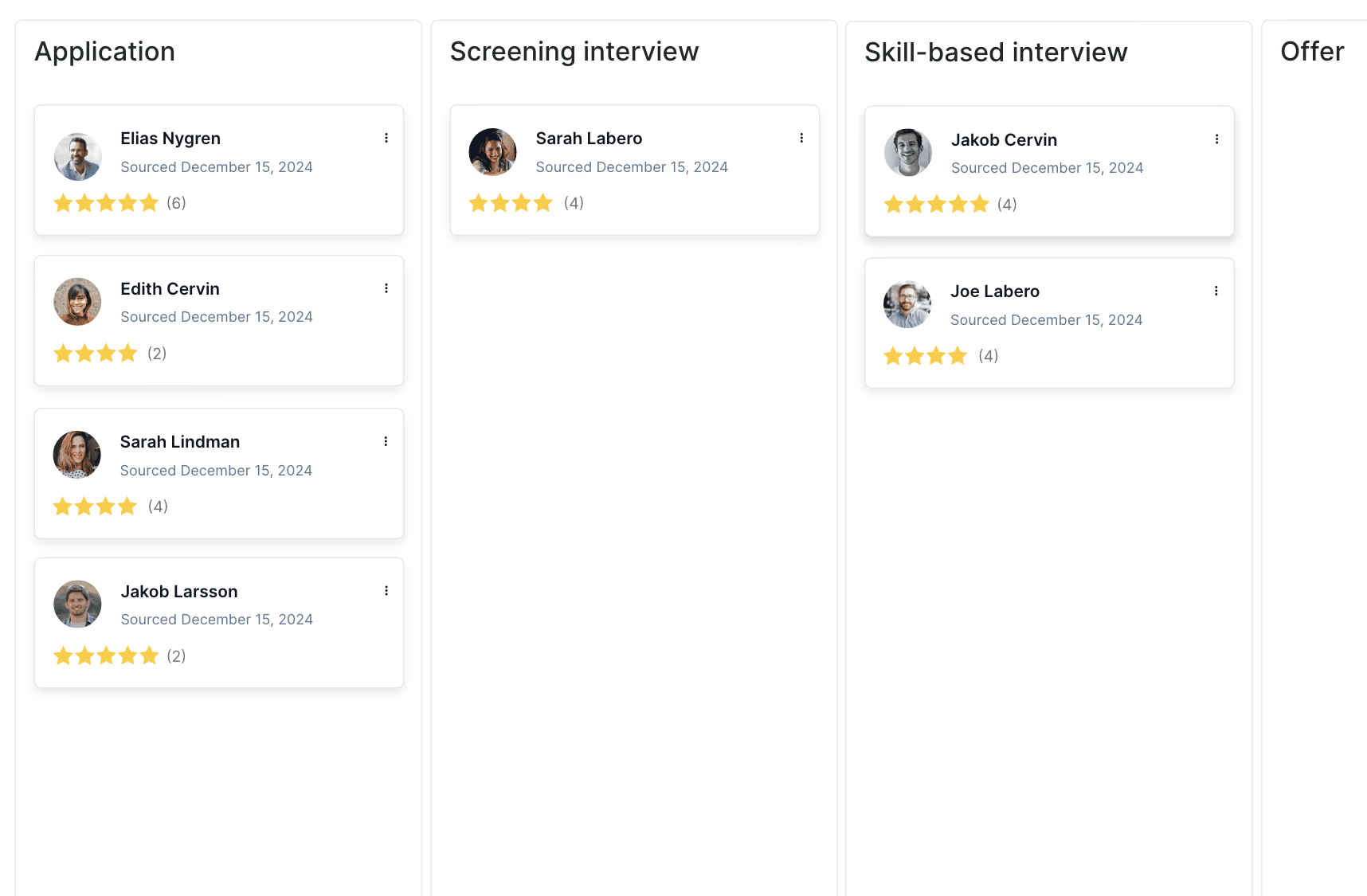Screen dimensions: 1367x896
Task: Click Sarah Labero's four-star rating
Action: [511, 203]
